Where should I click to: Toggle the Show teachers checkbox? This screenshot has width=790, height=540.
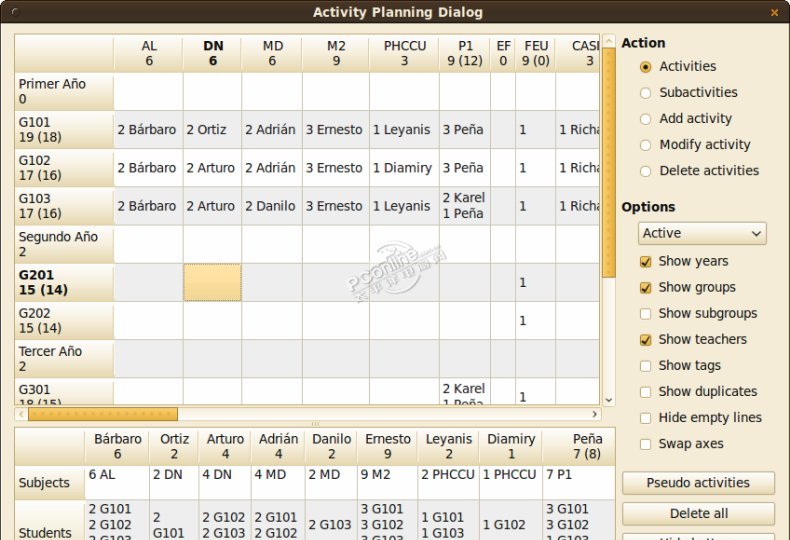click(x=645, y=340)
